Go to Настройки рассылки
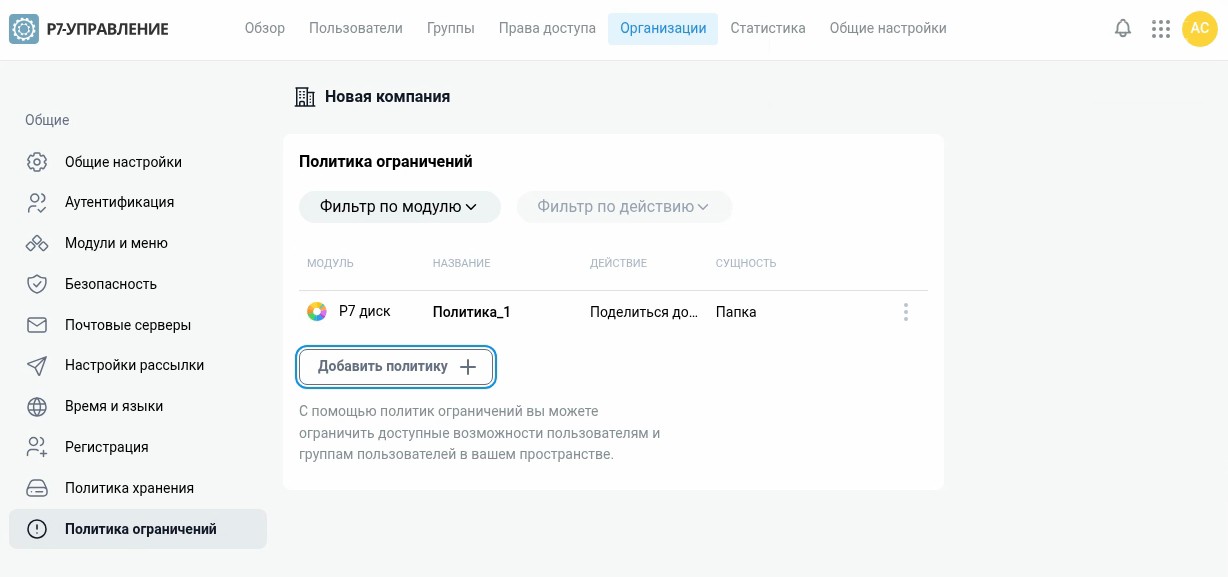The height and width of the screenshot is (577, 1228). pyautogui.click(x=138, y=366)
